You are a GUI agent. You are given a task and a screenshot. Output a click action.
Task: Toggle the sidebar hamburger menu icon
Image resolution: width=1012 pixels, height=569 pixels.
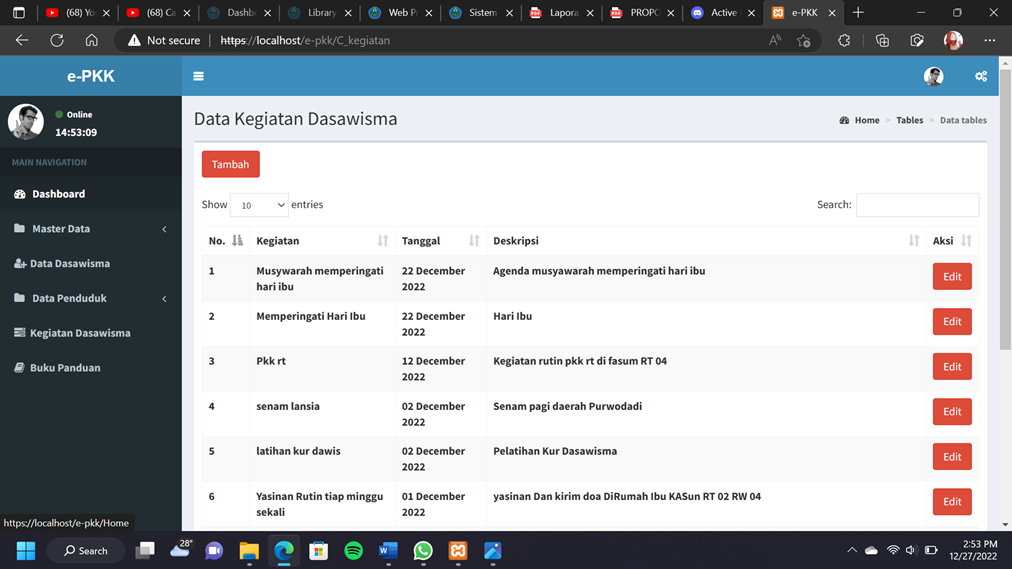[x=198, y=76]
